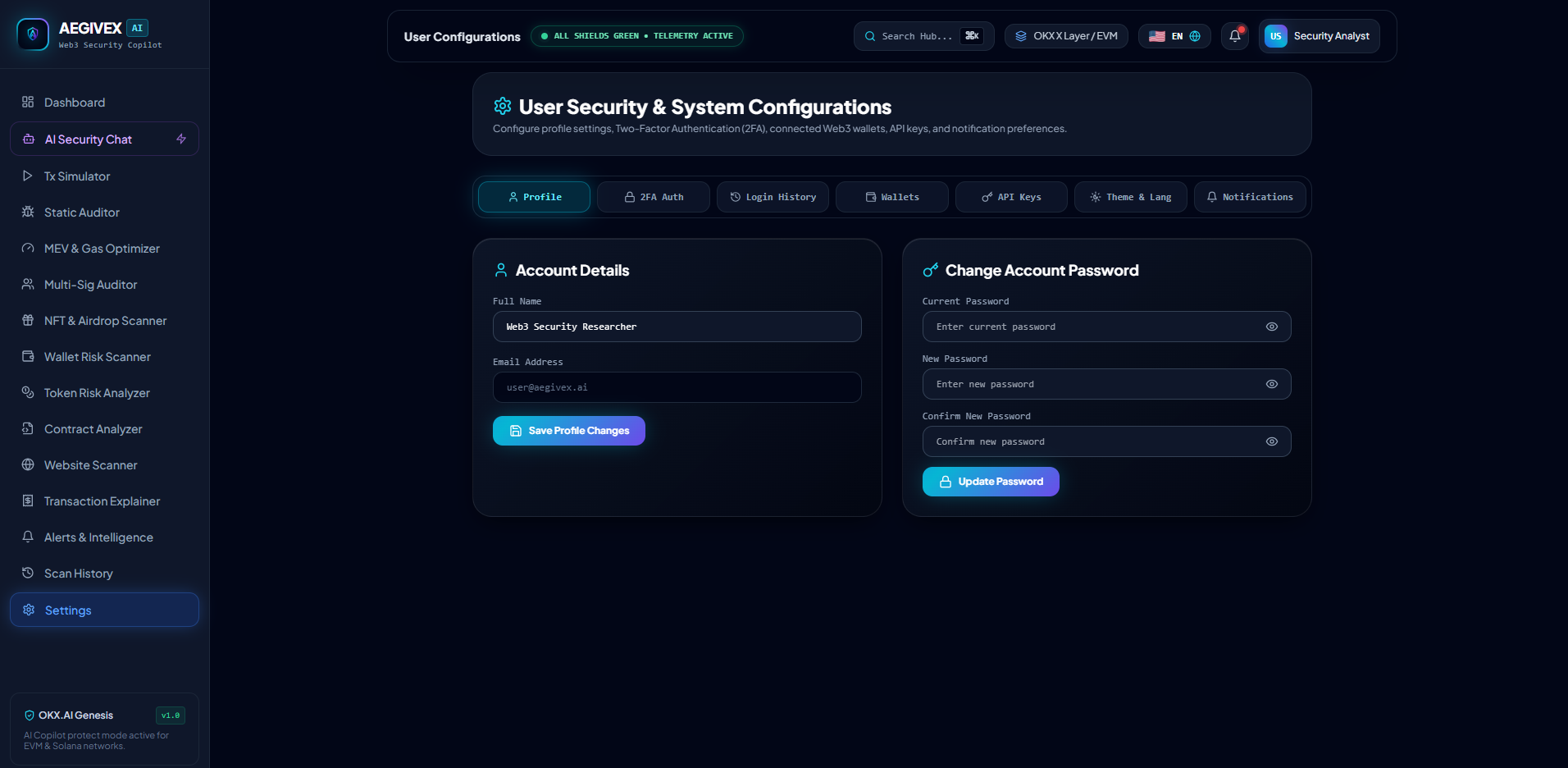
Task: Open the OKX X Layer / EVM network selector
Action: [x=1066, y=36]
